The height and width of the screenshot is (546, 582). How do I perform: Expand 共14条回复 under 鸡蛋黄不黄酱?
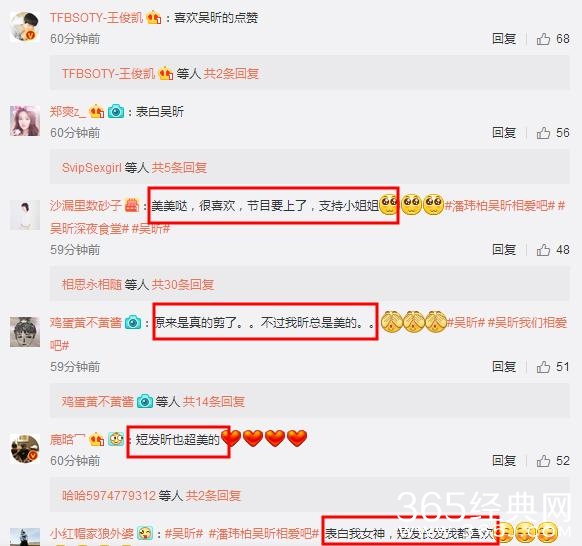(x=213, y=401)
